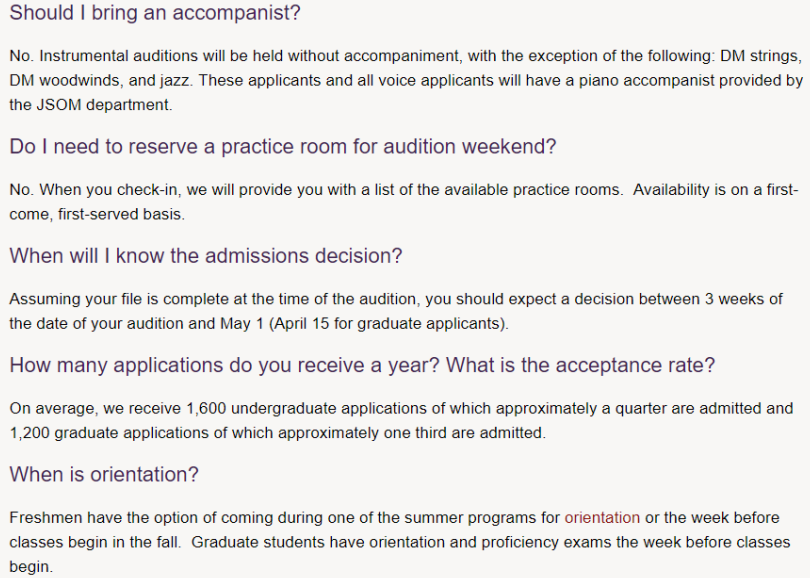Click the "When is orientation?" heading

[104, 474]
